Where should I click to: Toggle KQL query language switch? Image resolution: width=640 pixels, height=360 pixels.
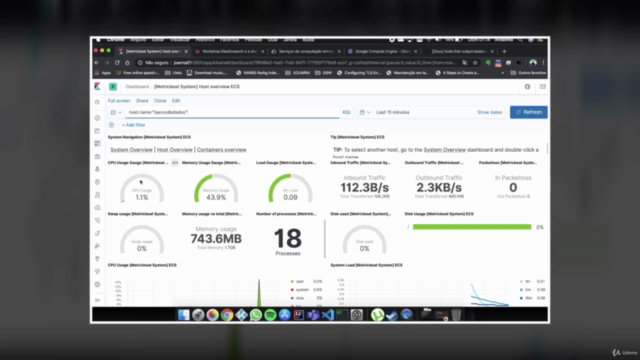point(347,112)
